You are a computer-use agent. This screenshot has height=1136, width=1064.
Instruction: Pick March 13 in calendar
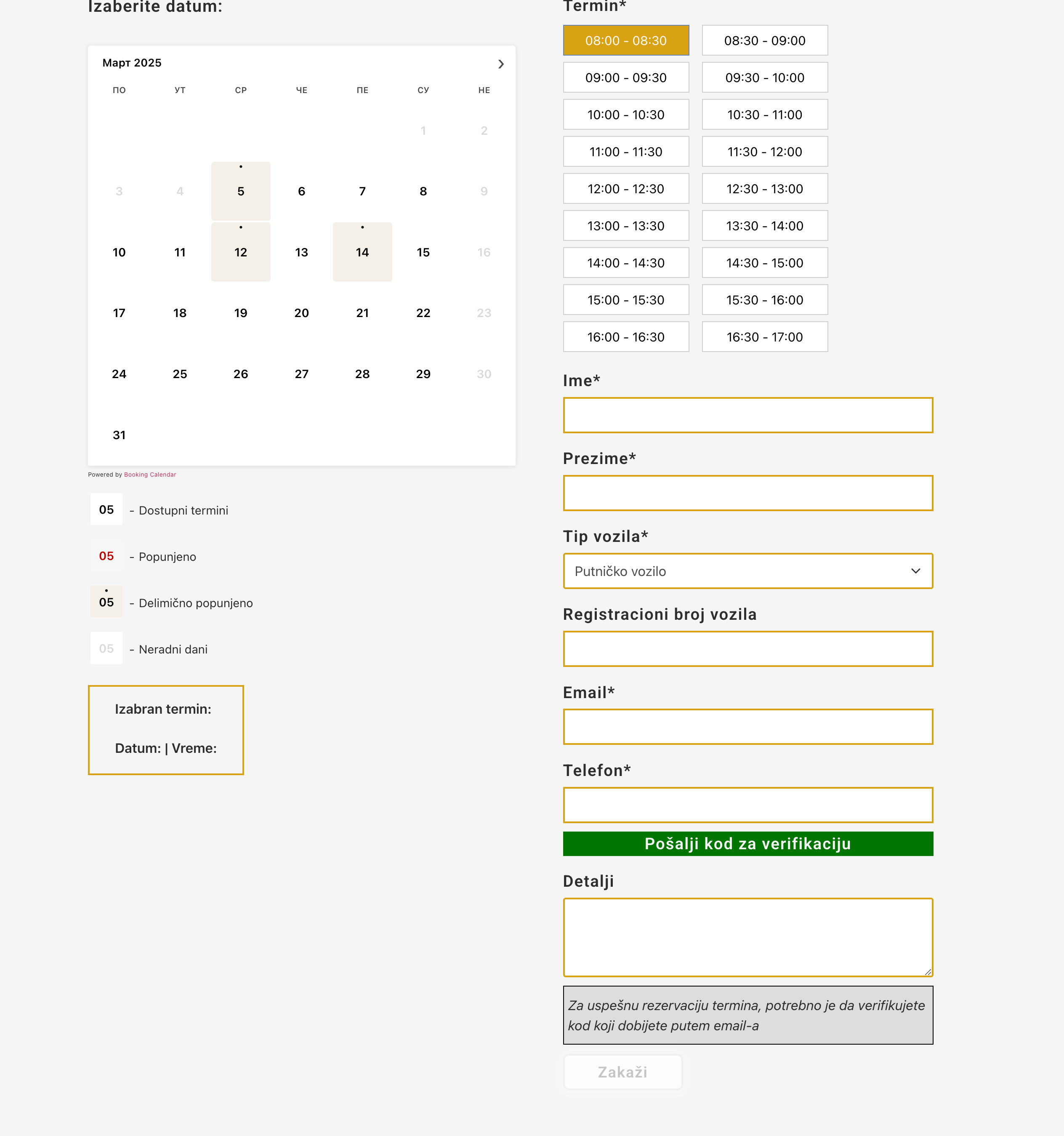click(301, 252)
